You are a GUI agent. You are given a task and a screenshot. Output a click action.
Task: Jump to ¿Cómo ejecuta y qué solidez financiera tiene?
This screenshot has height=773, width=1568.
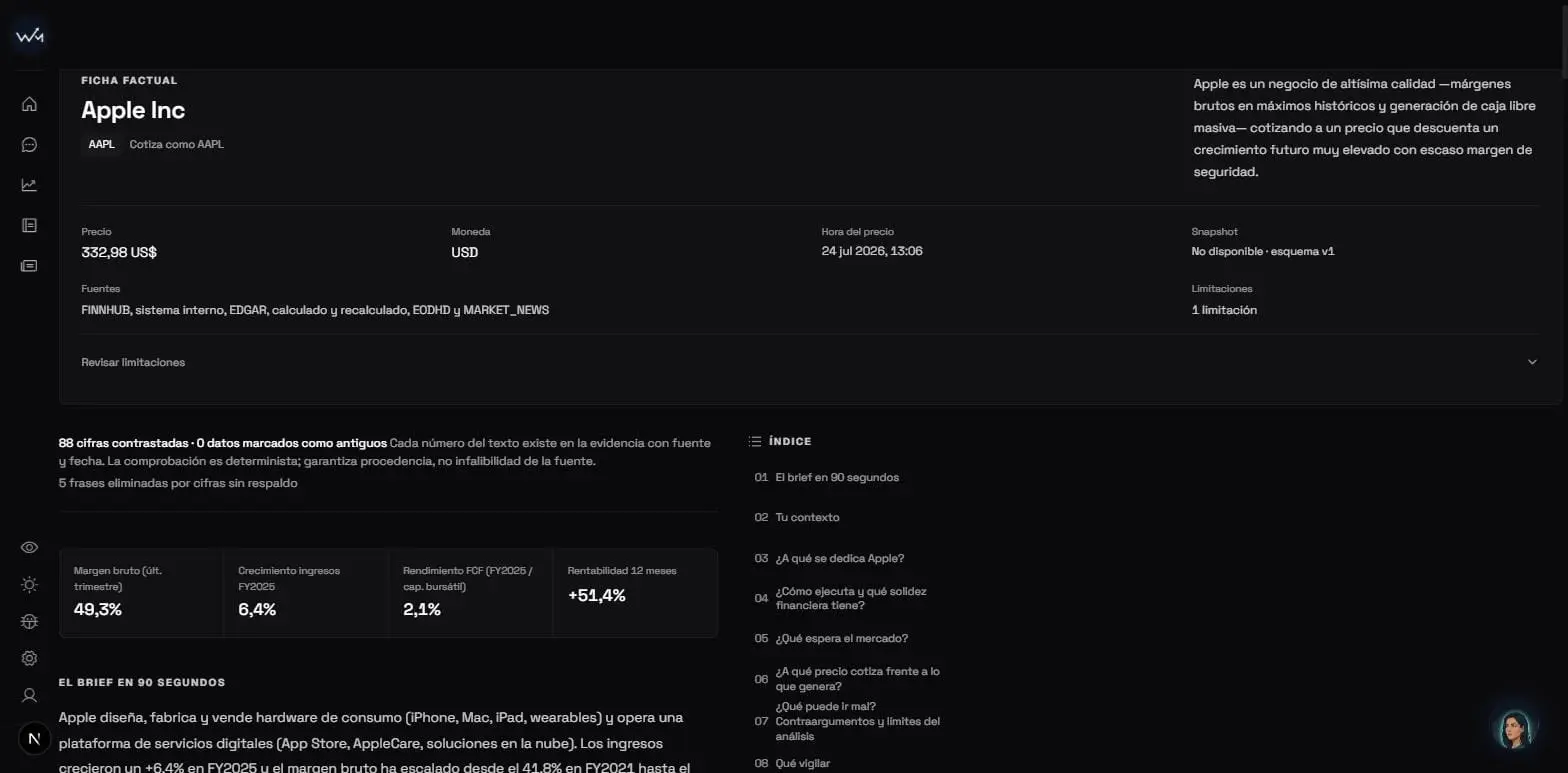(x=851, y=598)
